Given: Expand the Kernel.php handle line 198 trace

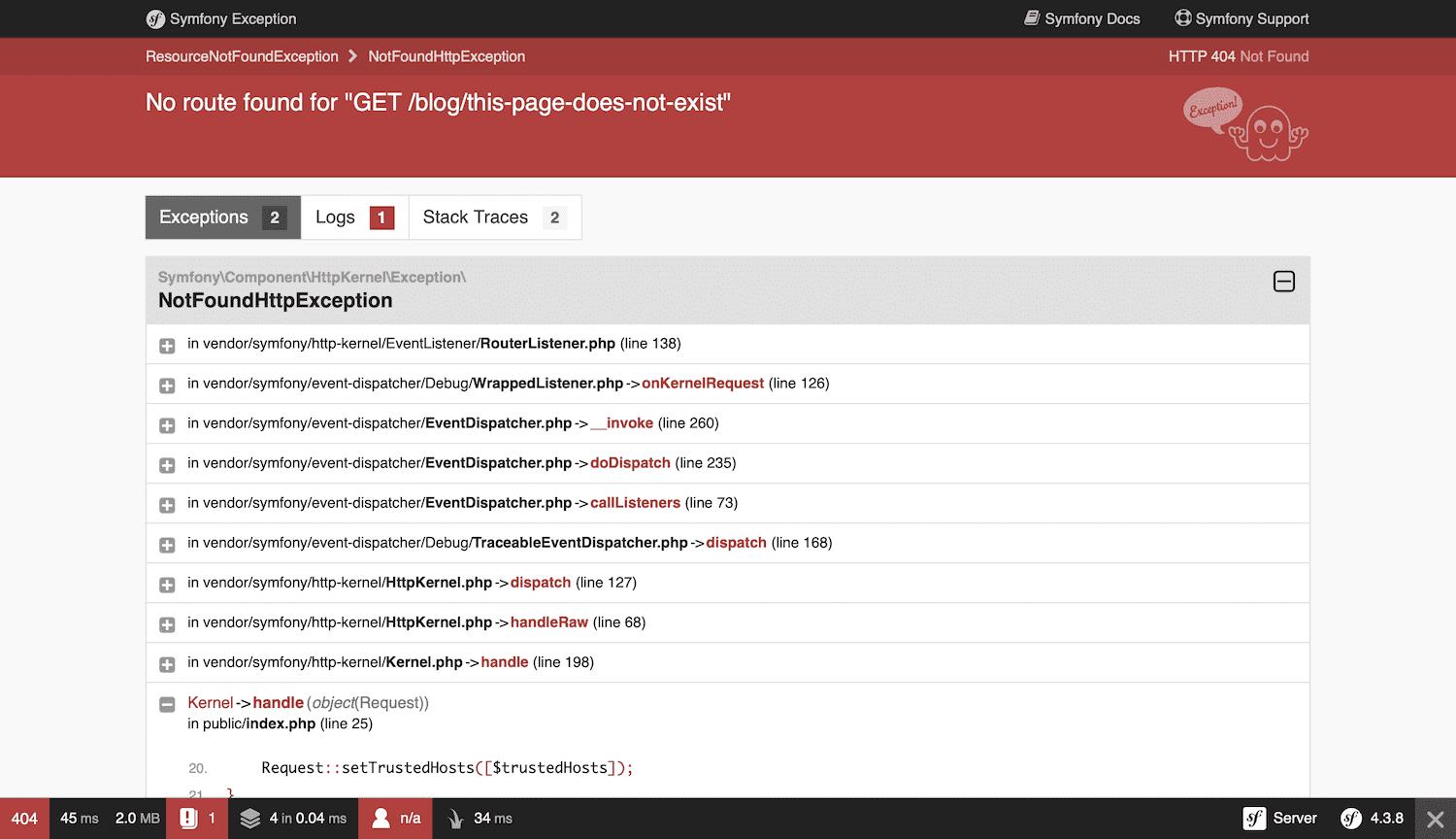Looking at the screenshot, I should (167, 664).
